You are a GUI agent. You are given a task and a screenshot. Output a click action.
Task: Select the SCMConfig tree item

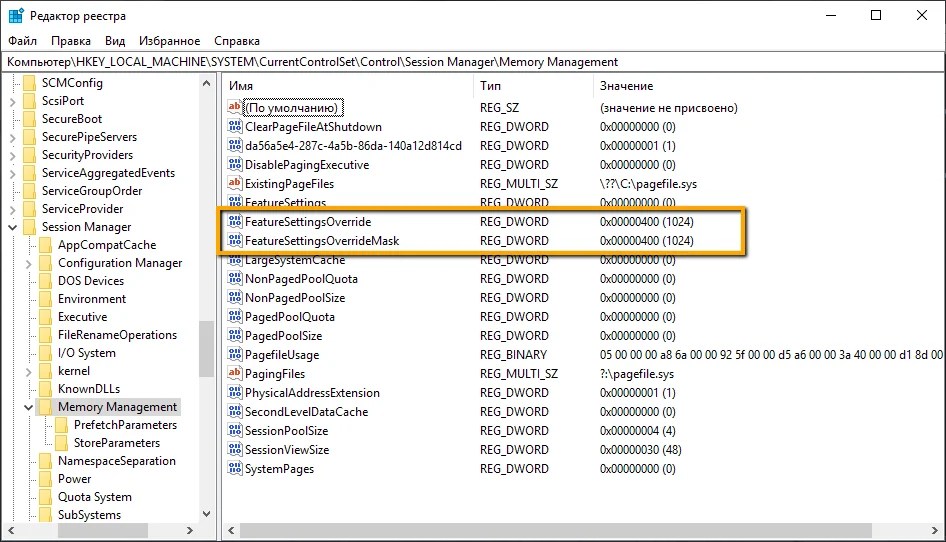click(x=72, y=83)
